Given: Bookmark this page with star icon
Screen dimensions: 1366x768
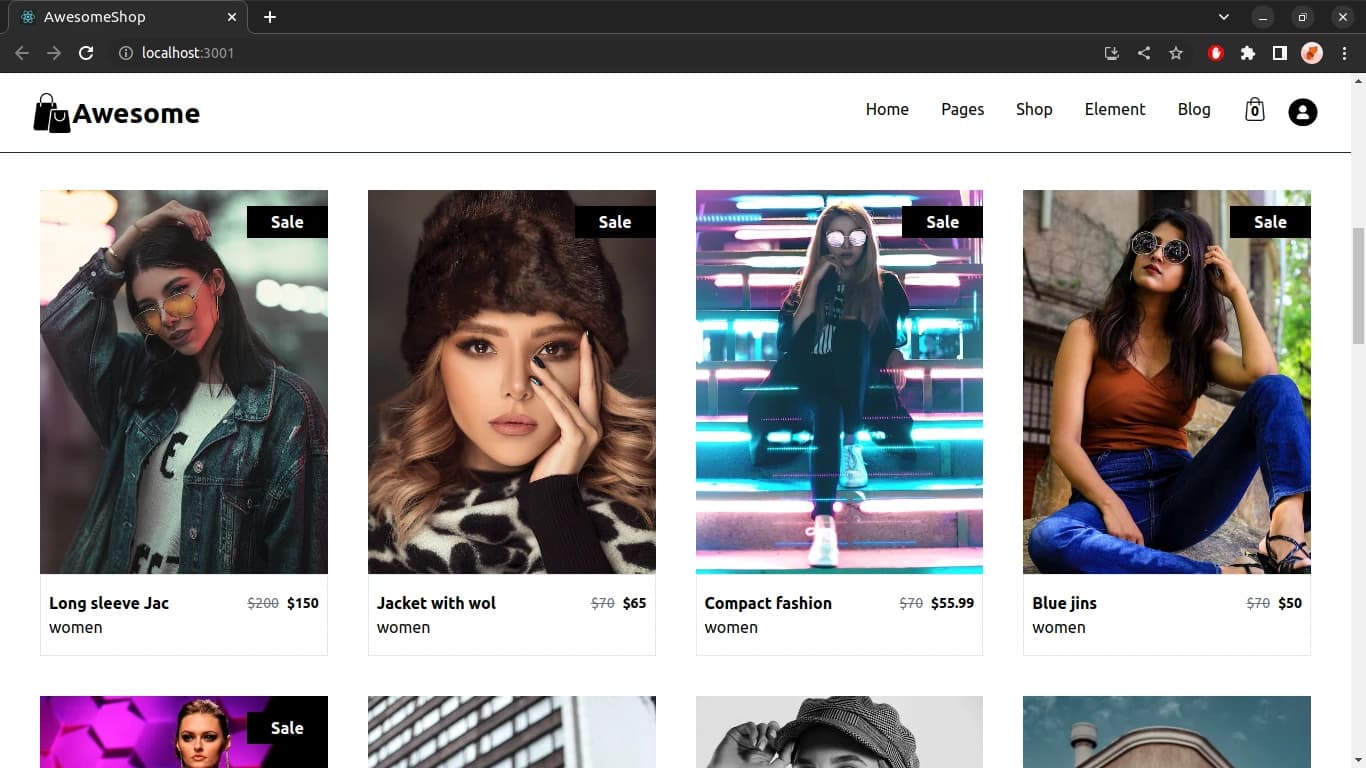Looking at the screenshot, I should 1176,53.
